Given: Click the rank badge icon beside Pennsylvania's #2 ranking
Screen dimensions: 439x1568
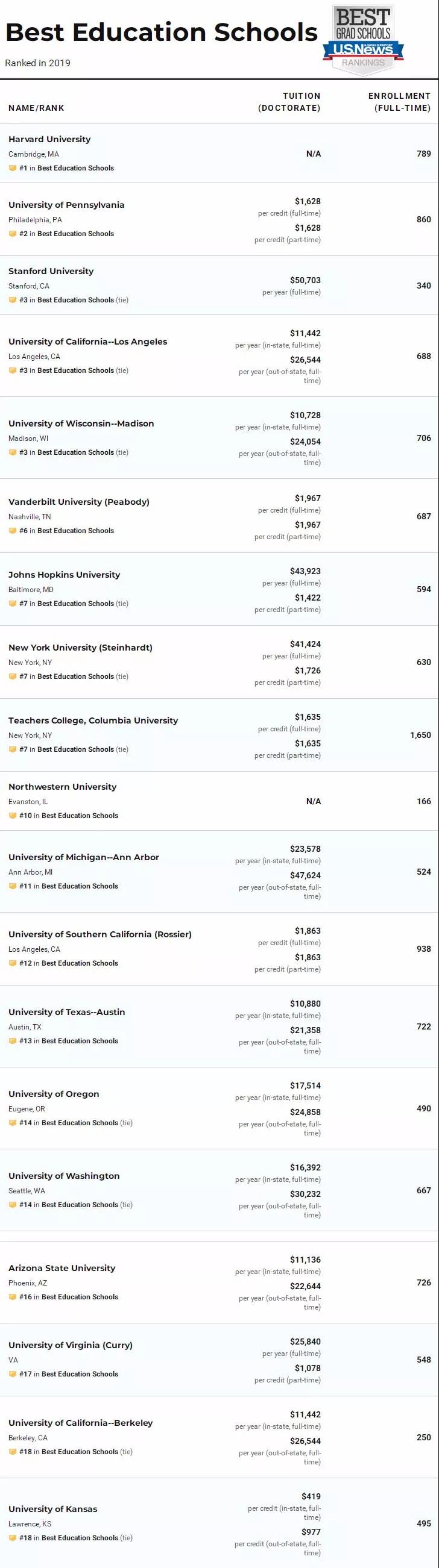Looking at the screenshot, I should coord(12,234).
